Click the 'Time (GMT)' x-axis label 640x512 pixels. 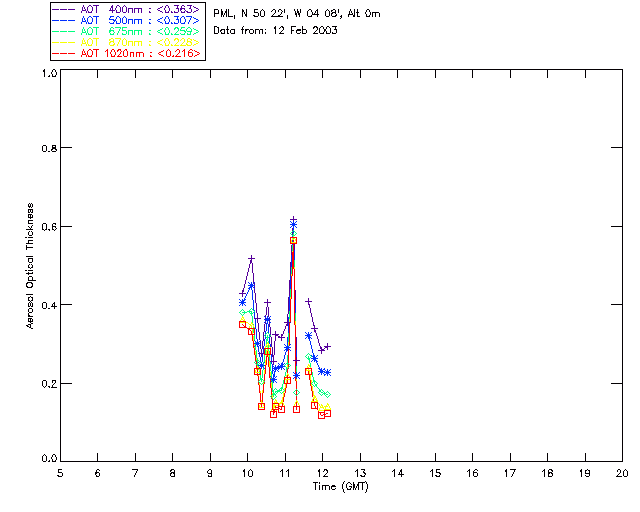pos(341,487)
